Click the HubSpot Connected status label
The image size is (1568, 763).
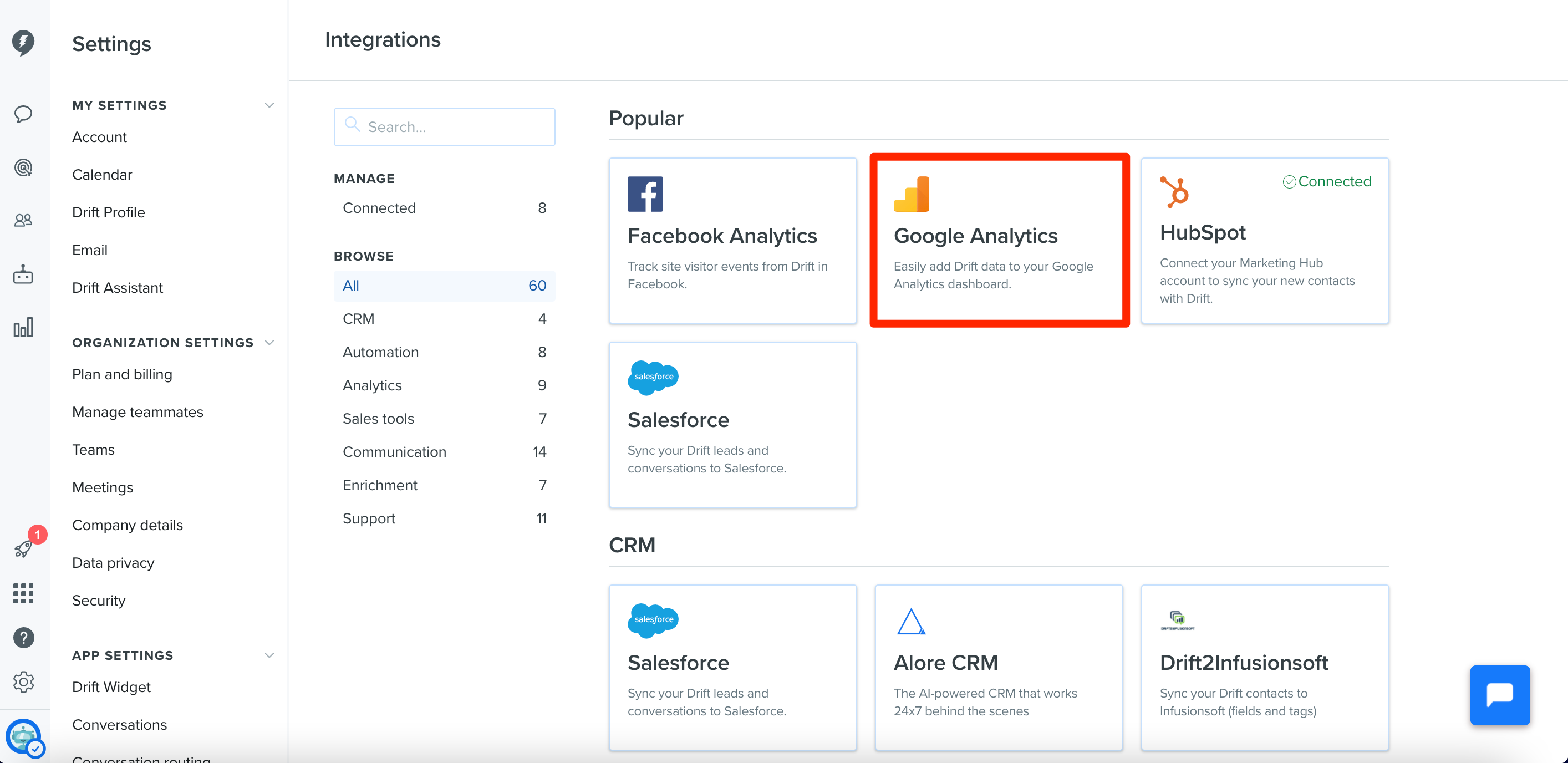coord(1327,181)
